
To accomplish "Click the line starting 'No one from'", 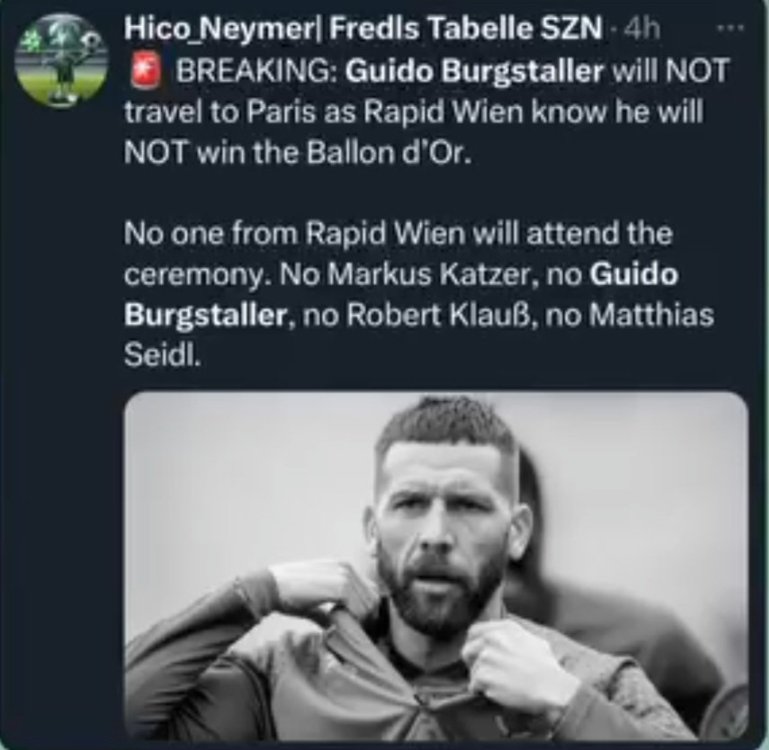I will tap(398, 236).
